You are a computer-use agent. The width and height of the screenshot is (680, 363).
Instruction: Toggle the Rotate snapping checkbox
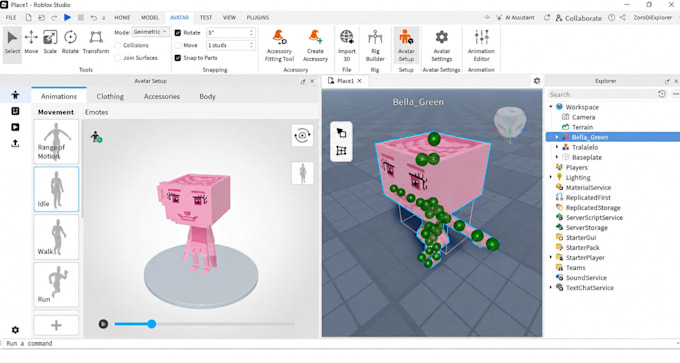pos(178,33)
